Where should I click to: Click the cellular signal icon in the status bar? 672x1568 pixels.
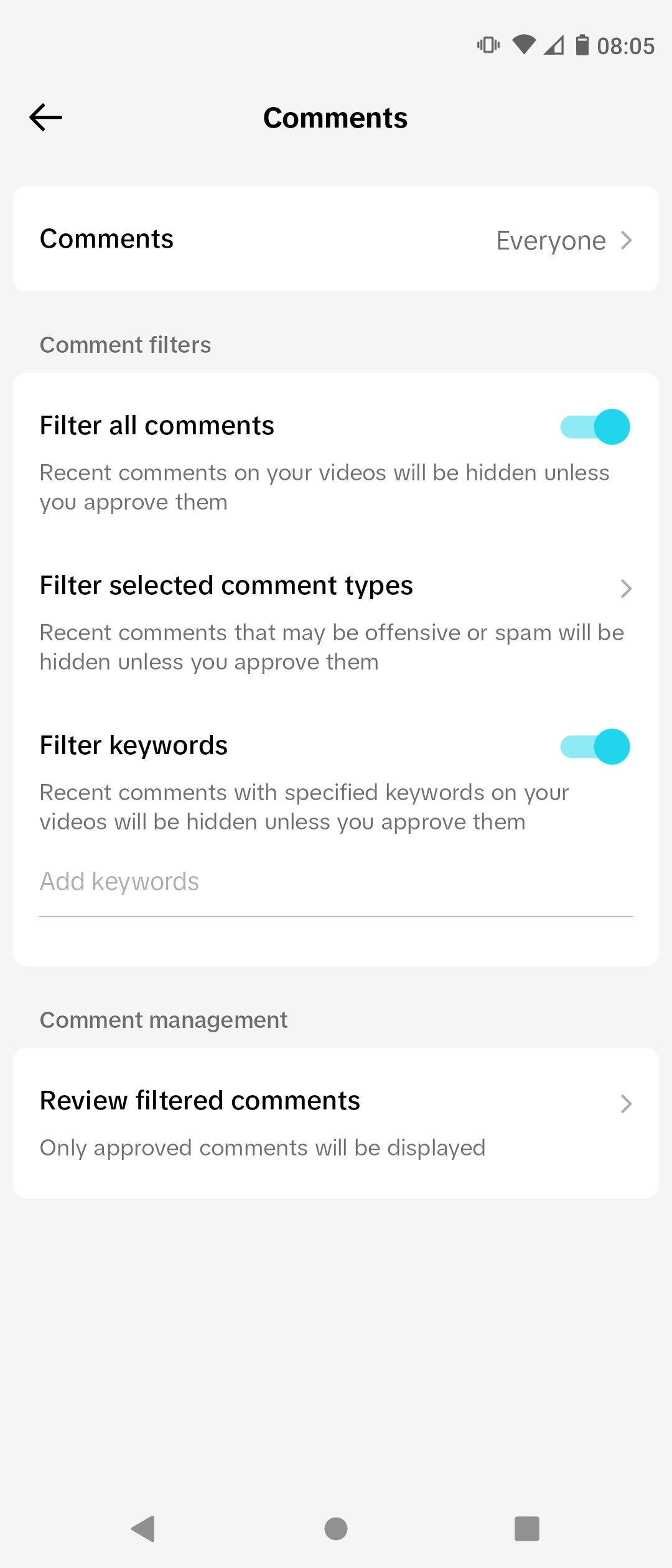tap(554, 45)
